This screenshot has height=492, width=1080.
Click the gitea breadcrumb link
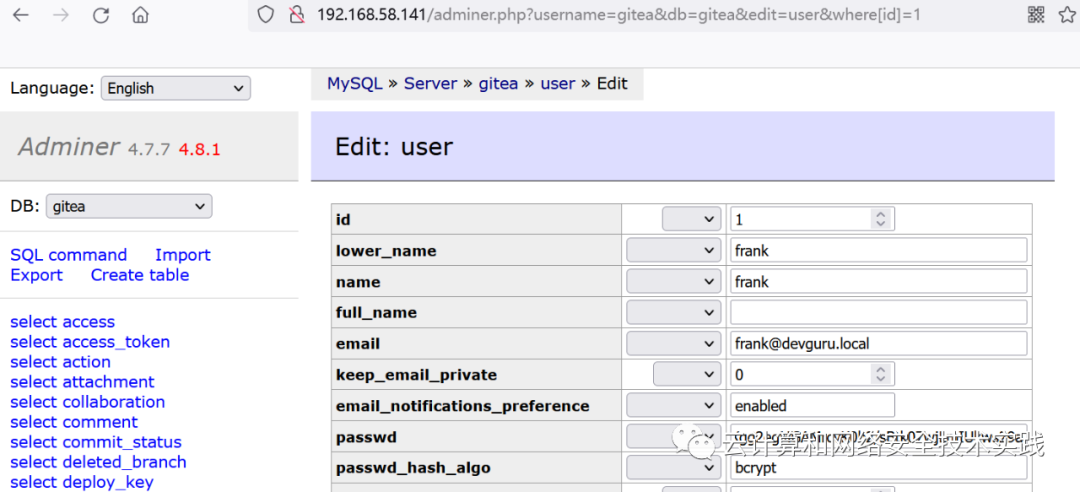498,83
